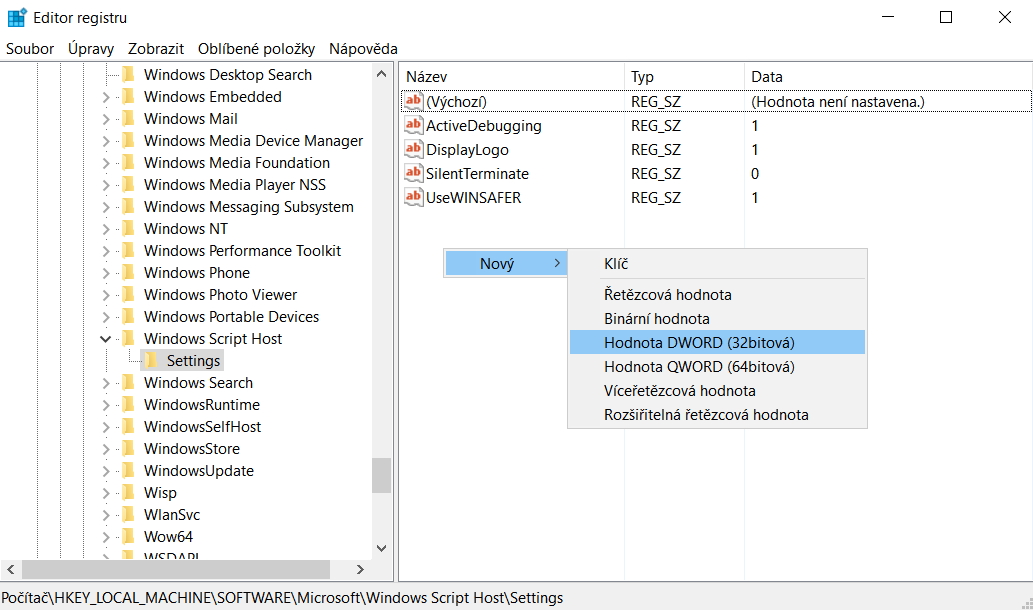Click the Registry Editor title bar icon

17,17
